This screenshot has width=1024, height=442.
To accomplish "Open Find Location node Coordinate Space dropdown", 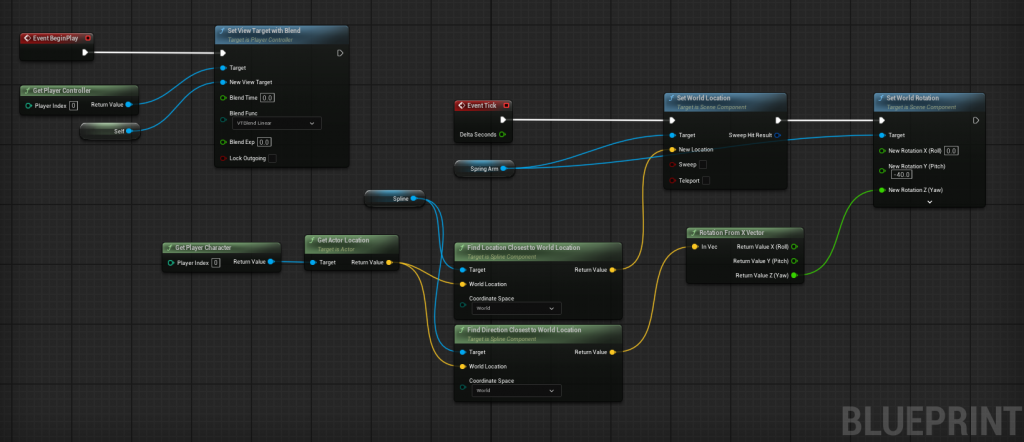I will (518, 309).
